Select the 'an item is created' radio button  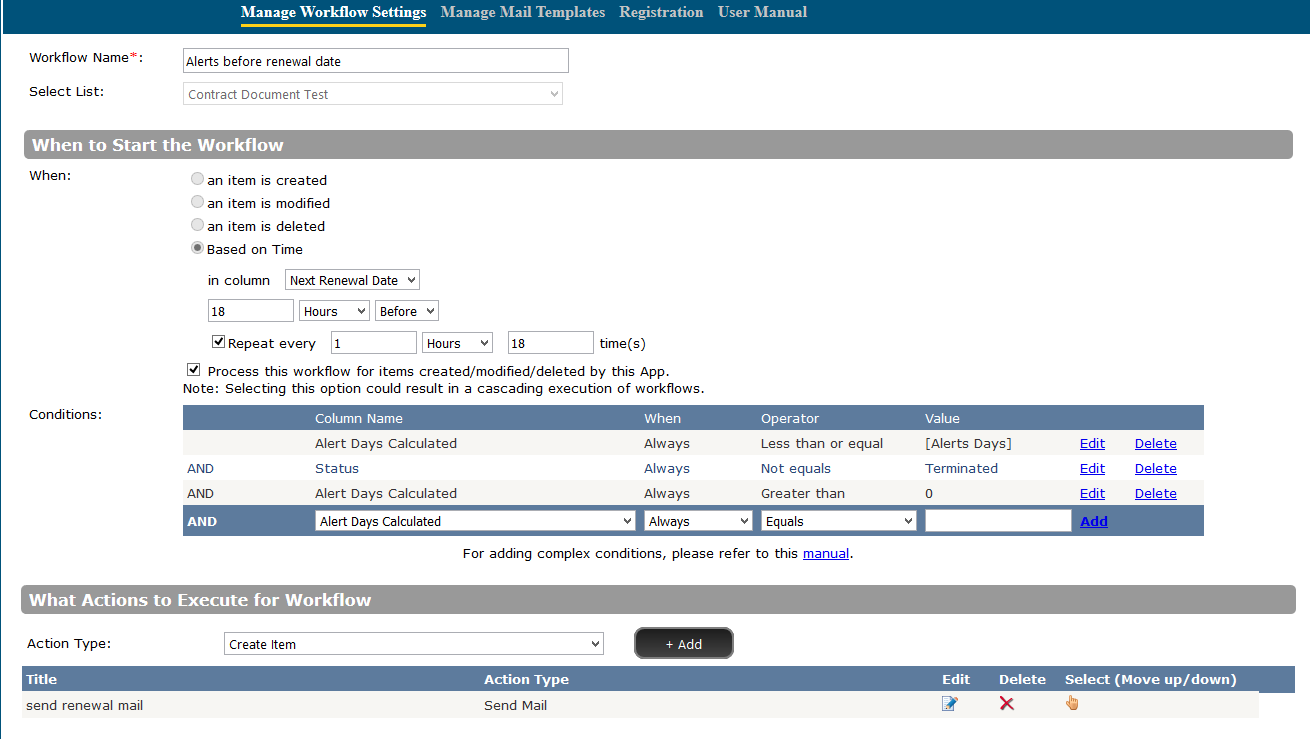(198, 180)
